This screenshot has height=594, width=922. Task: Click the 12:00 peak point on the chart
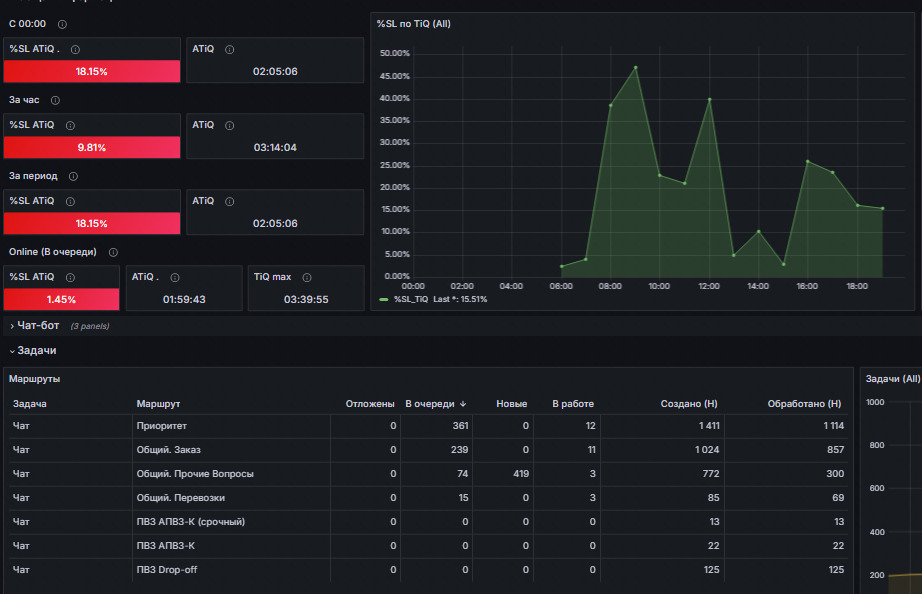pos(710,99)
